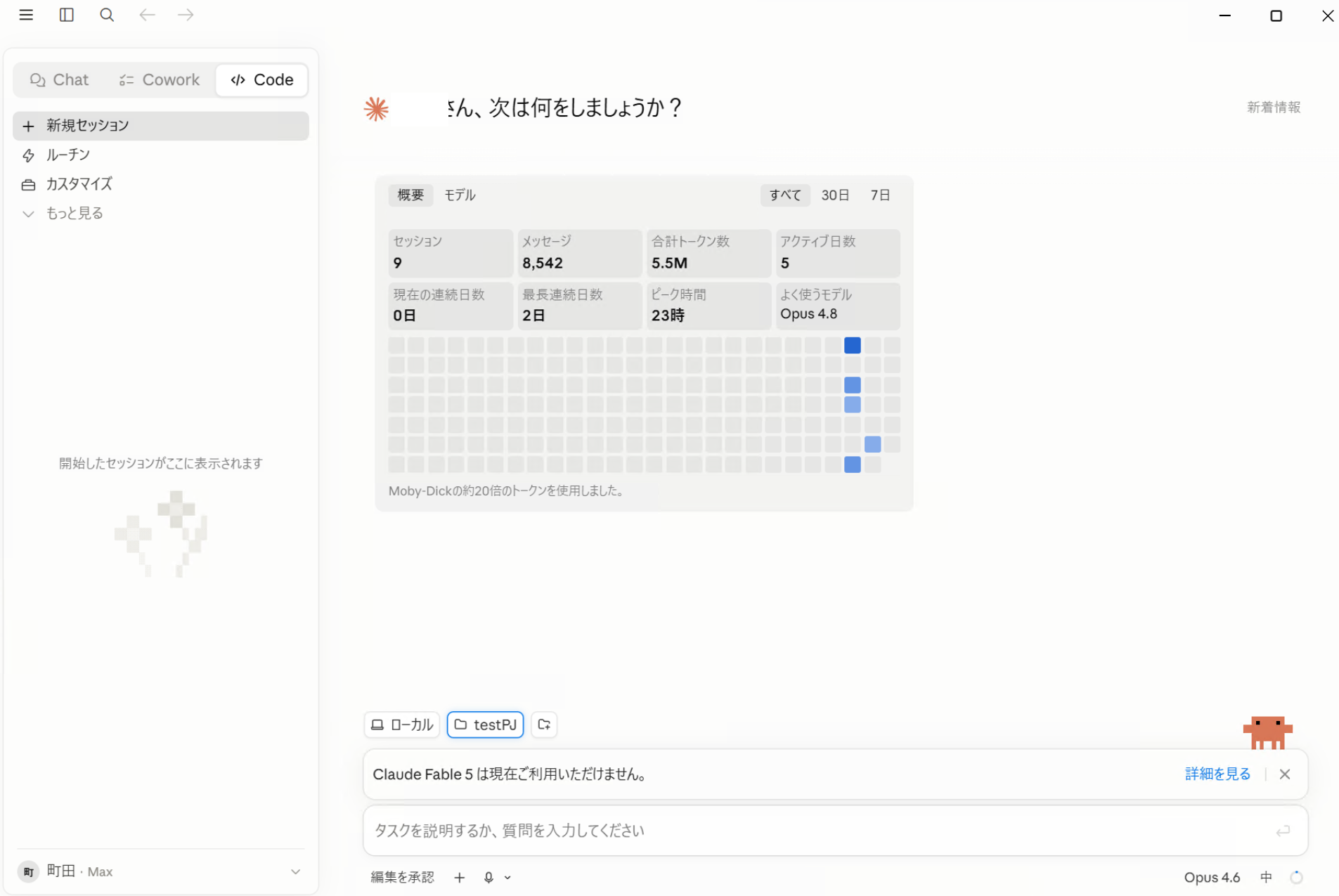Click the plus attach icon
Image resolution: width=1339 pixels, height=896 pixels.
point(459,877)
